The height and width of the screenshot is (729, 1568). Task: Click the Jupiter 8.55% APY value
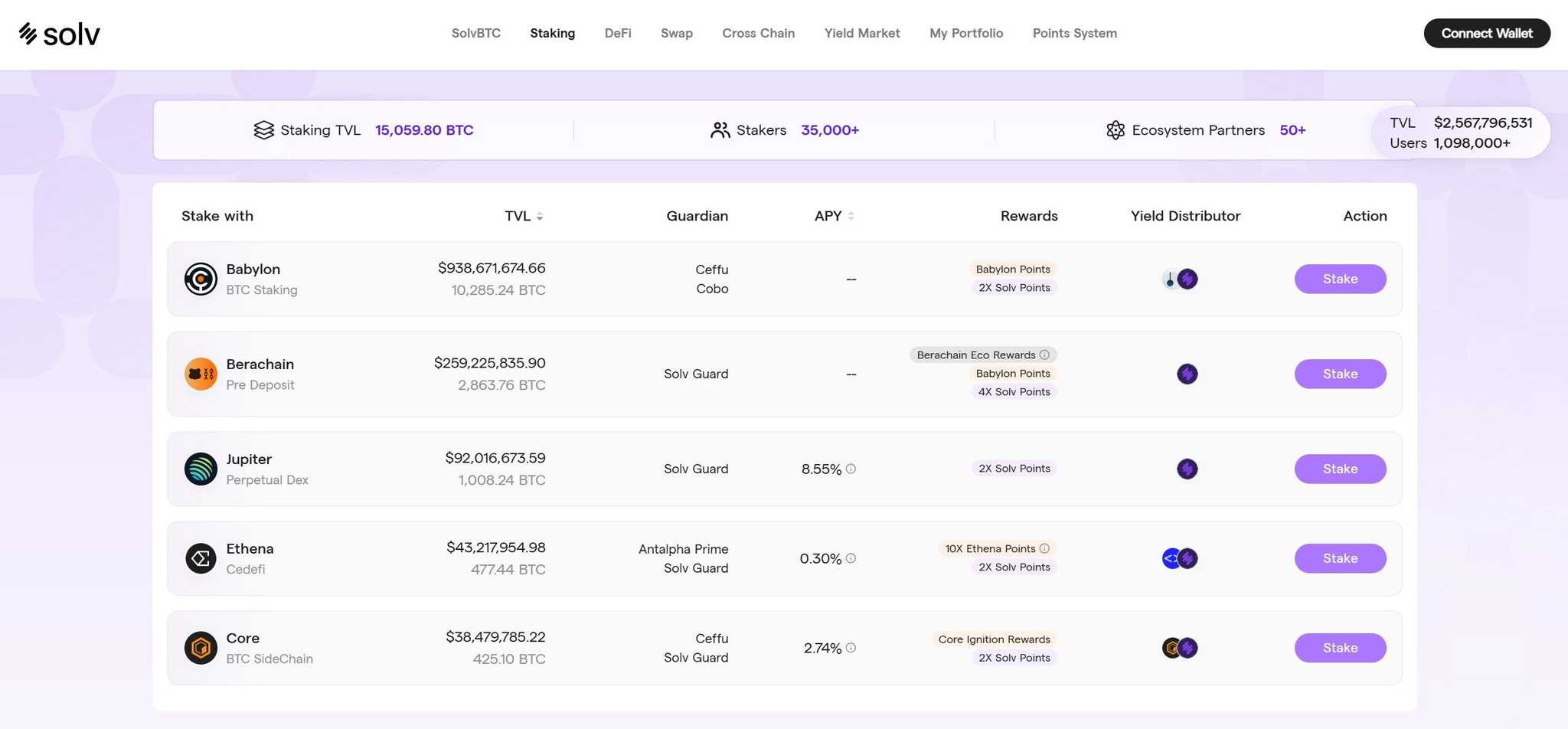[x=822, y=469]
